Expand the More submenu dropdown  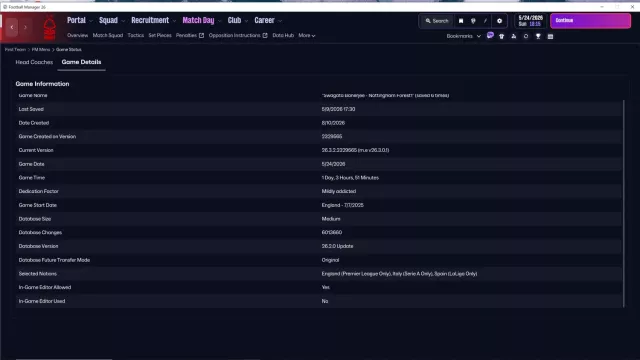tap(307, 36)
